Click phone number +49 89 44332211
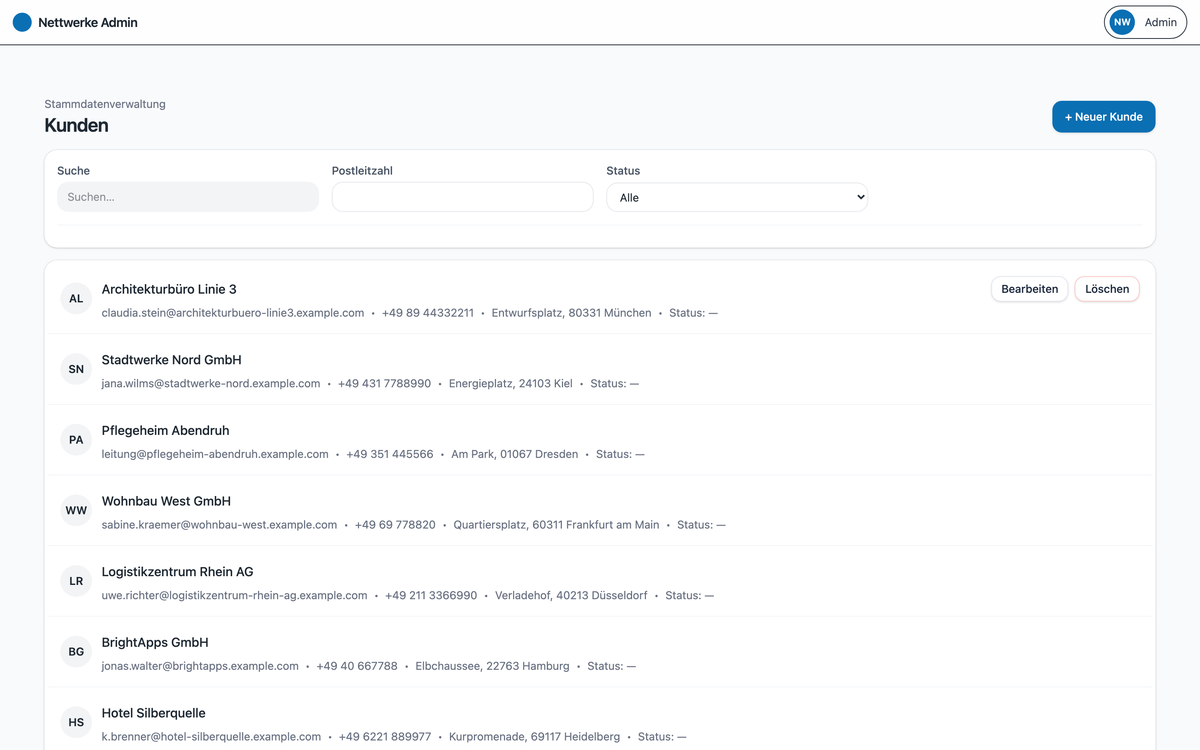This screenshot has height=750, width=1200. pyautogui.click(x=428, y=313)
